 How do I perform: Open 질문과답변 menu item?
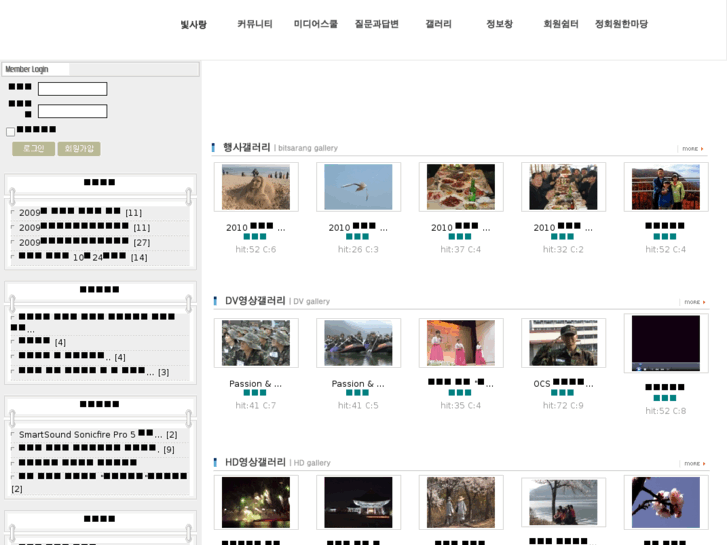(376, 24)
